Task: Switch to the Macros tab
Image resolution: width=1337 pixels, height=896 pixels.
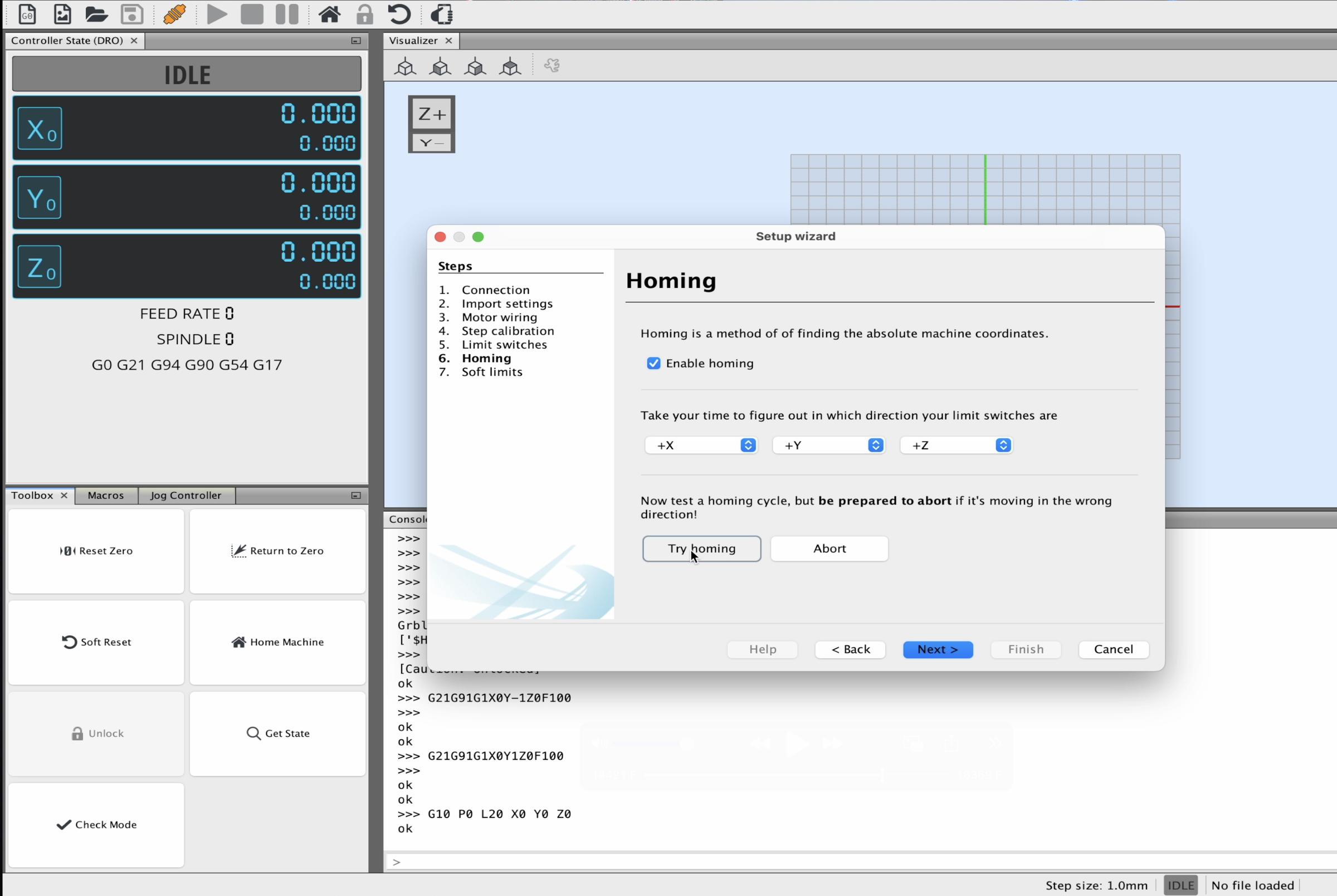Action: tap(106, 496)
